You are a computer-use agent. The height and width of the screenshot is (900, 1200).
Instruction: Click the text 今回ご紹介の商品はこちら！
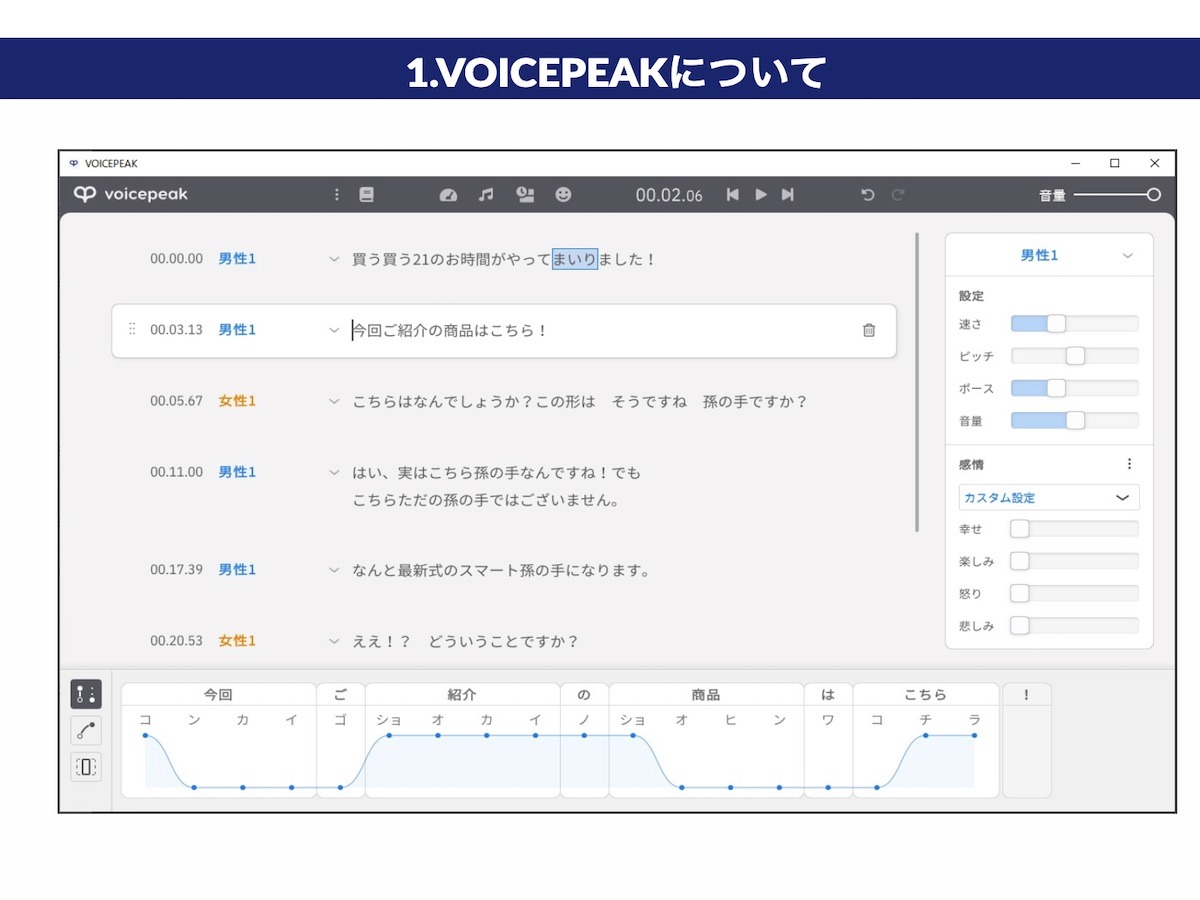[450, 330]
